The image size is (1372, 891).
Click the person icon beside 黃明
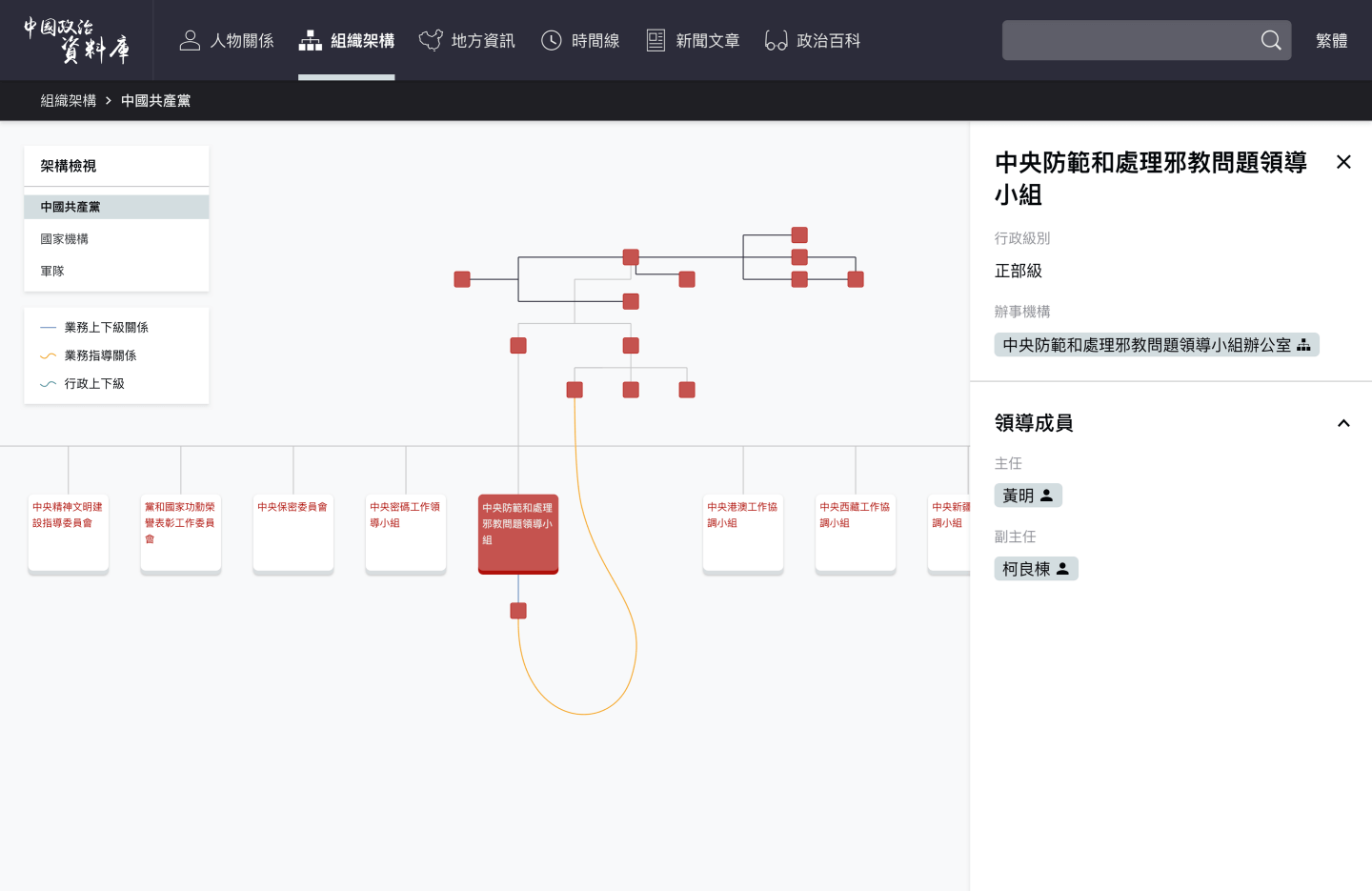(1046, 495)
